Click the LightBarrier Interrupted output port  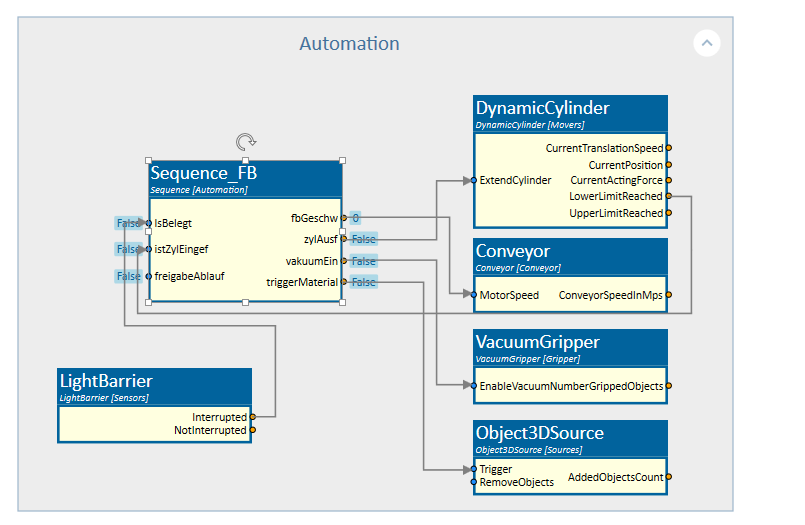pyautogui.click(x=253, y=417)
